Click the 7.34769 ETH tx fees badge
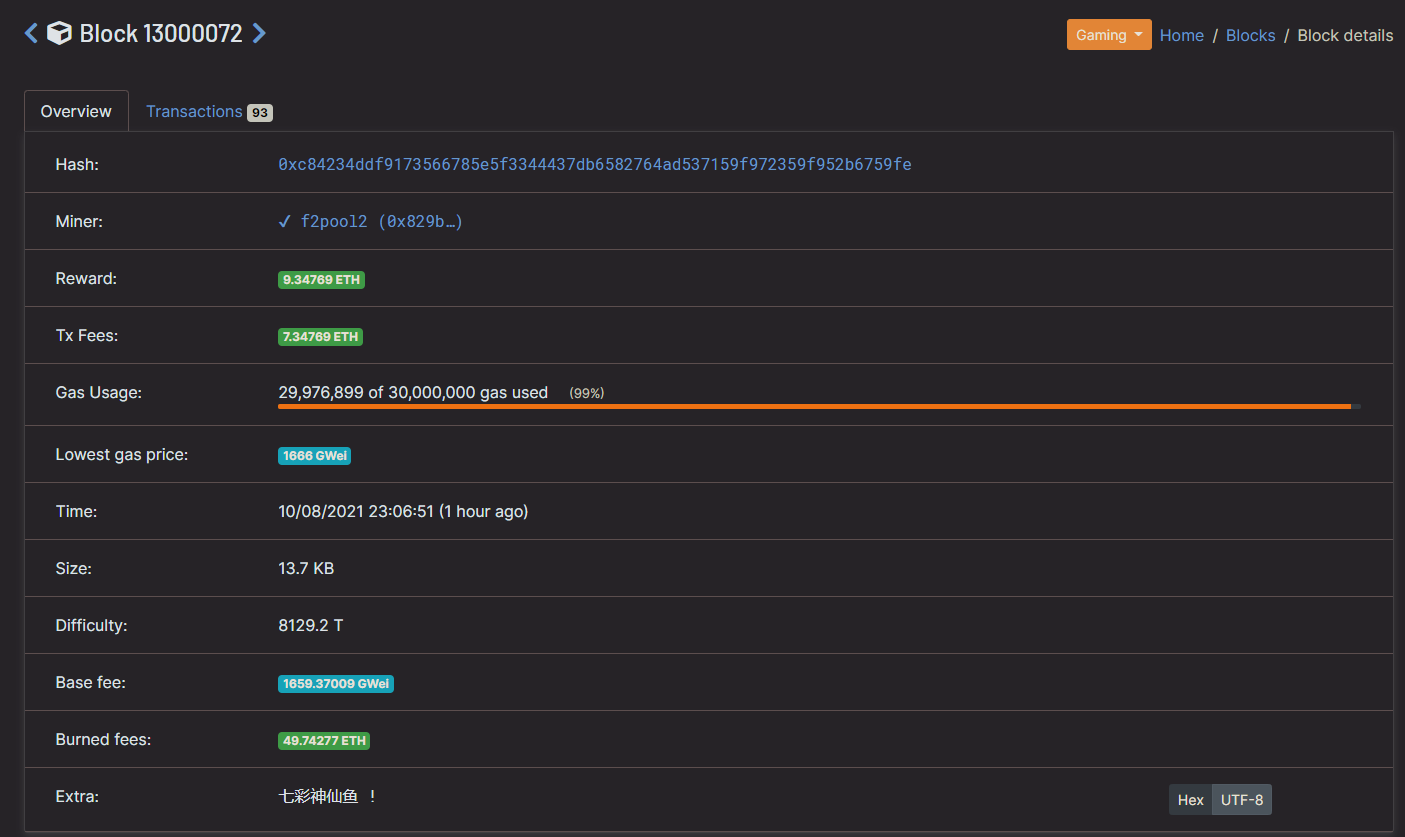Image resolution: width=1405 pixels, height=837 pixels. point(320,337)
